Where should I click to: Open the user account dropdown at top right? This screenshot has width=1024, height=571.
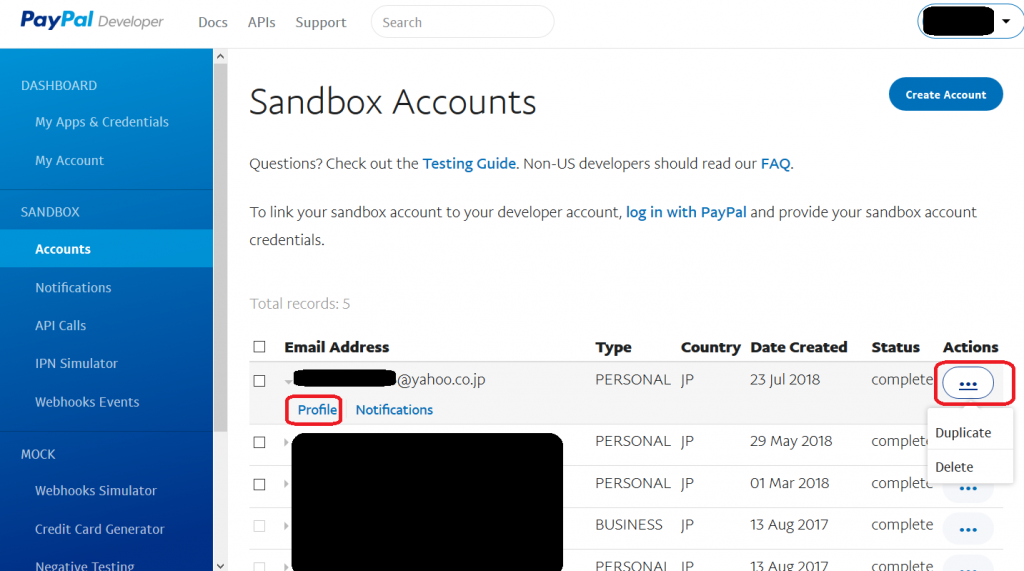1005,21
